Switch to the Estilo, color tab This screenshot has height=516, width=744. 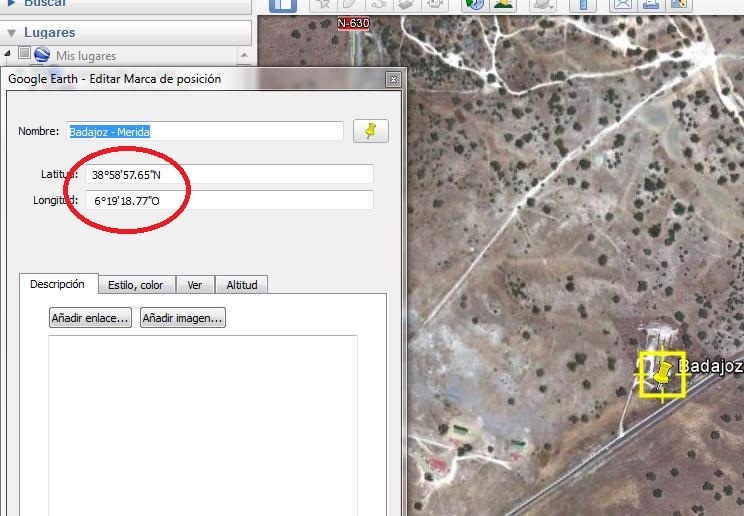point(137,285)
